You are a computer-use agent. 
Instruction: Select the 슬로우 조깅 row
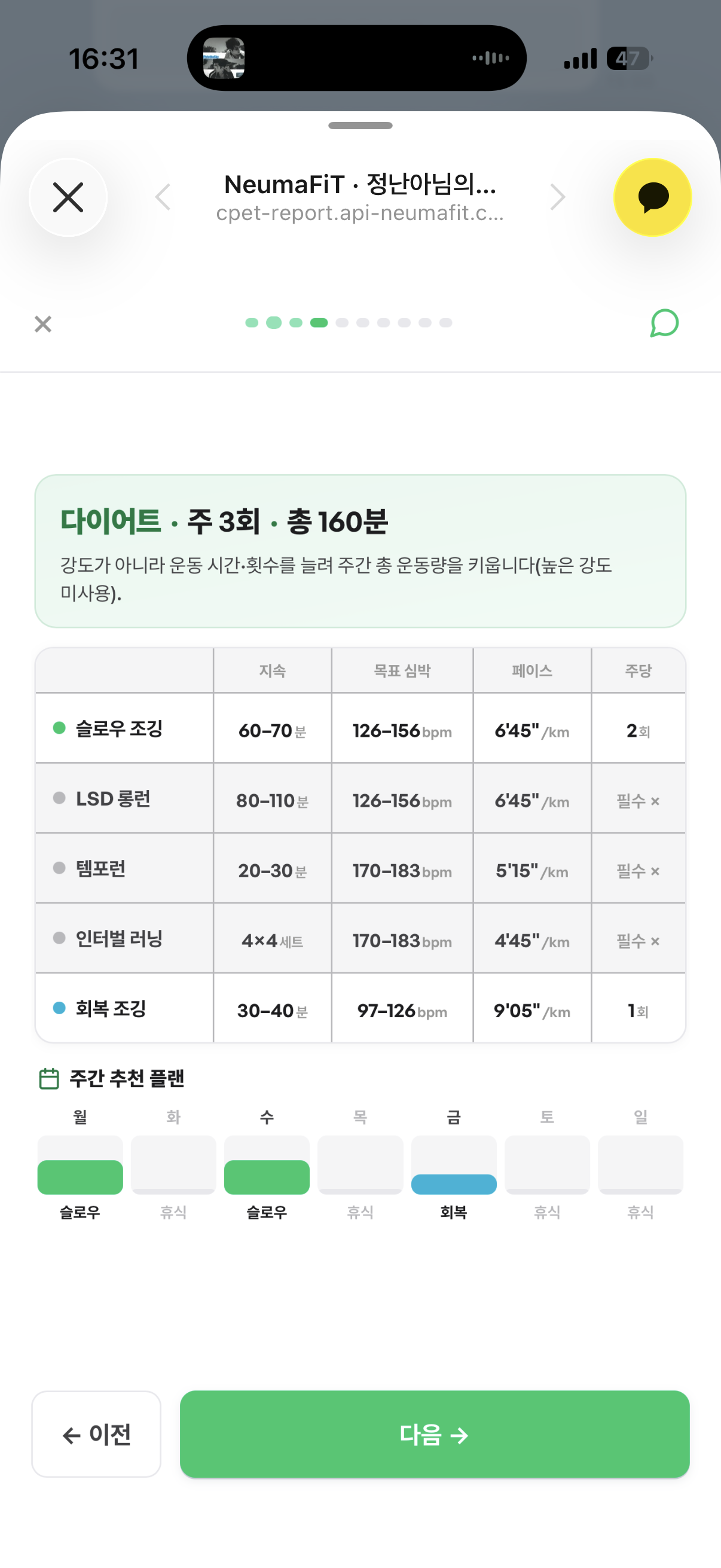360,728
